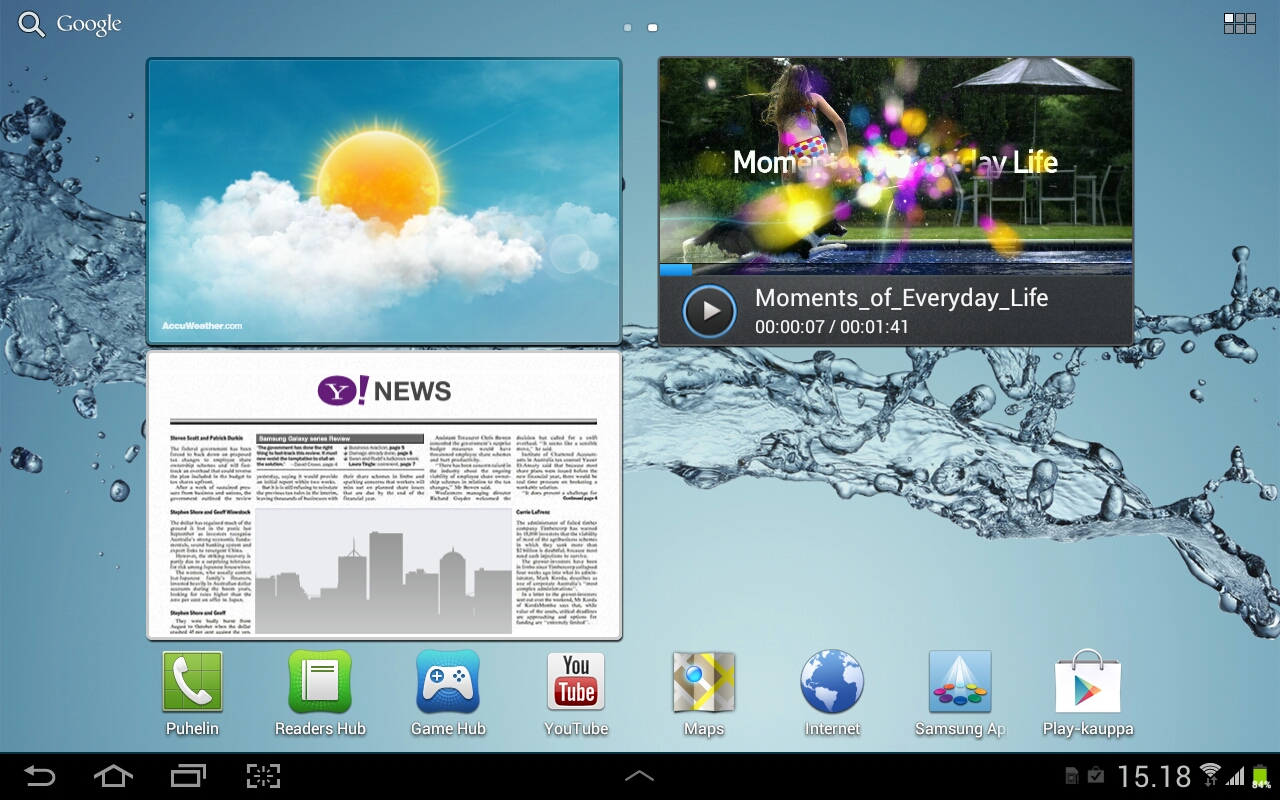The height and width of the screenshot is (800, 1280).
Task: Open clock 15.18 in status bar
Action: tap(1154, 776)
